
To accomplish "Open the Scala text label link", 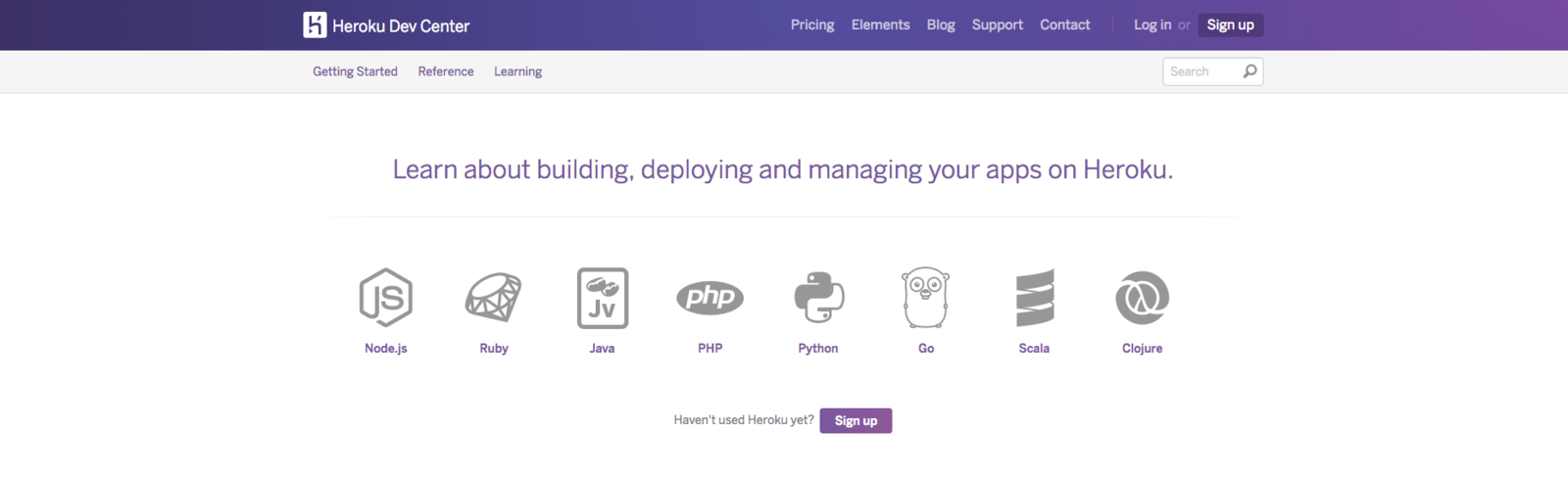I will pos(1035,349).
